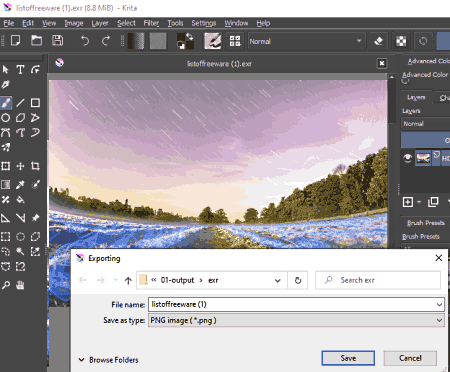The image size is (450, 372).
Task: Undo the last action
Action: click(x=85, y=41)
